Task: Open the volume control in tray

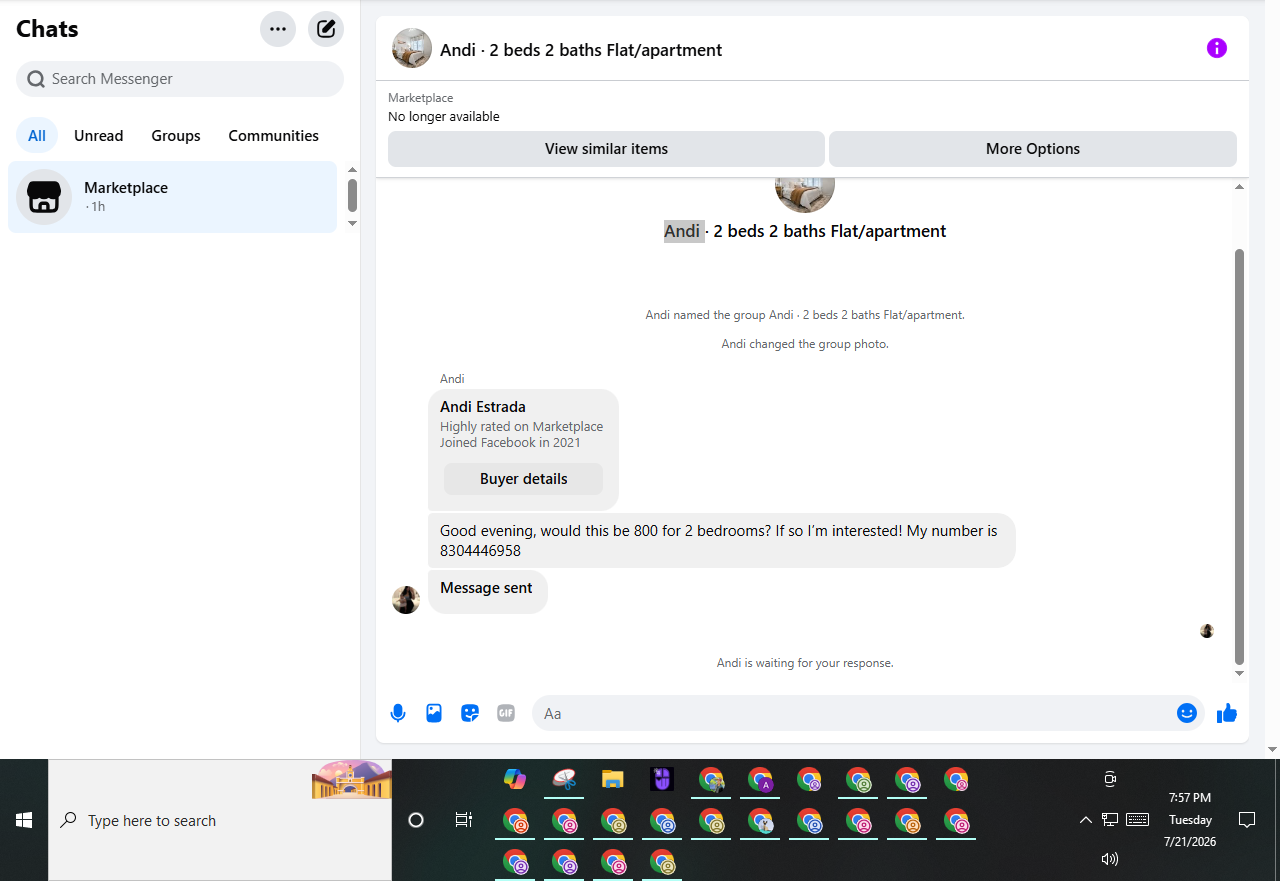Action: pyautogui.click(x=1109, y=859)
